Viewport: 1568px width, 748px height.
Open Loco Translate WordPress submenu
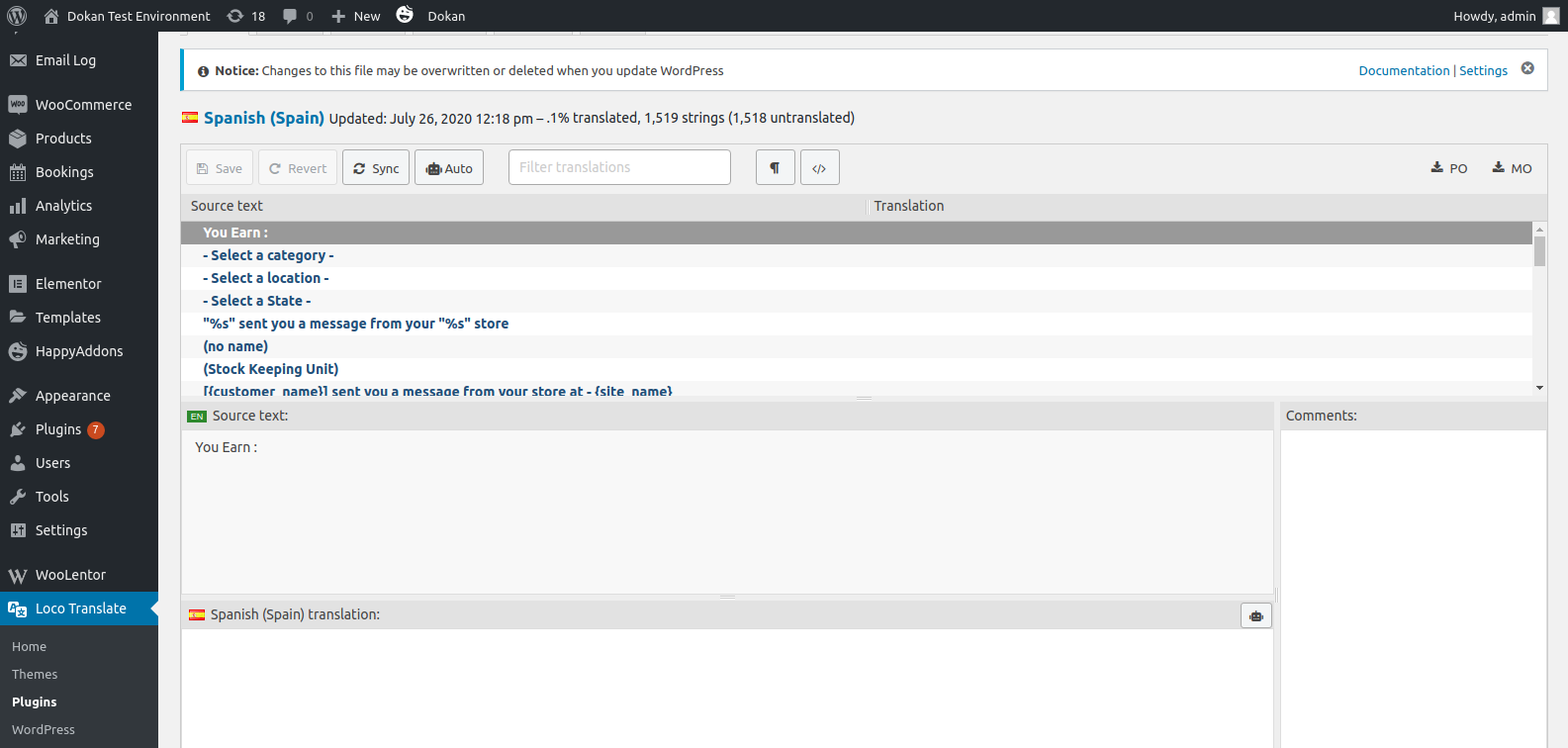click(43, 730)
